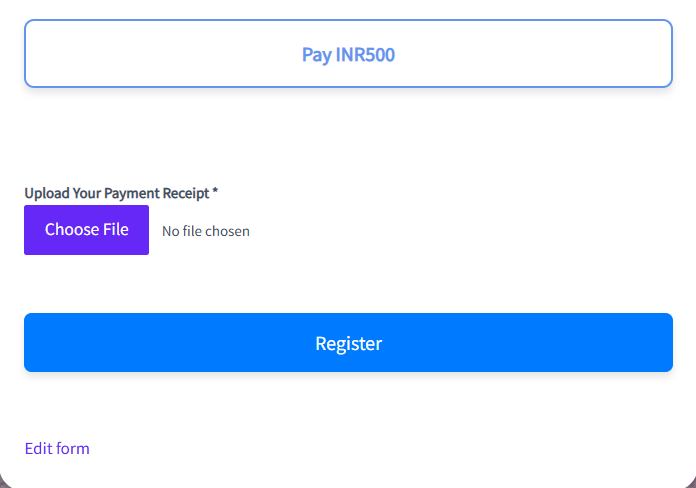
Task: Hit the blue Register button
Action: pos(348,343)
